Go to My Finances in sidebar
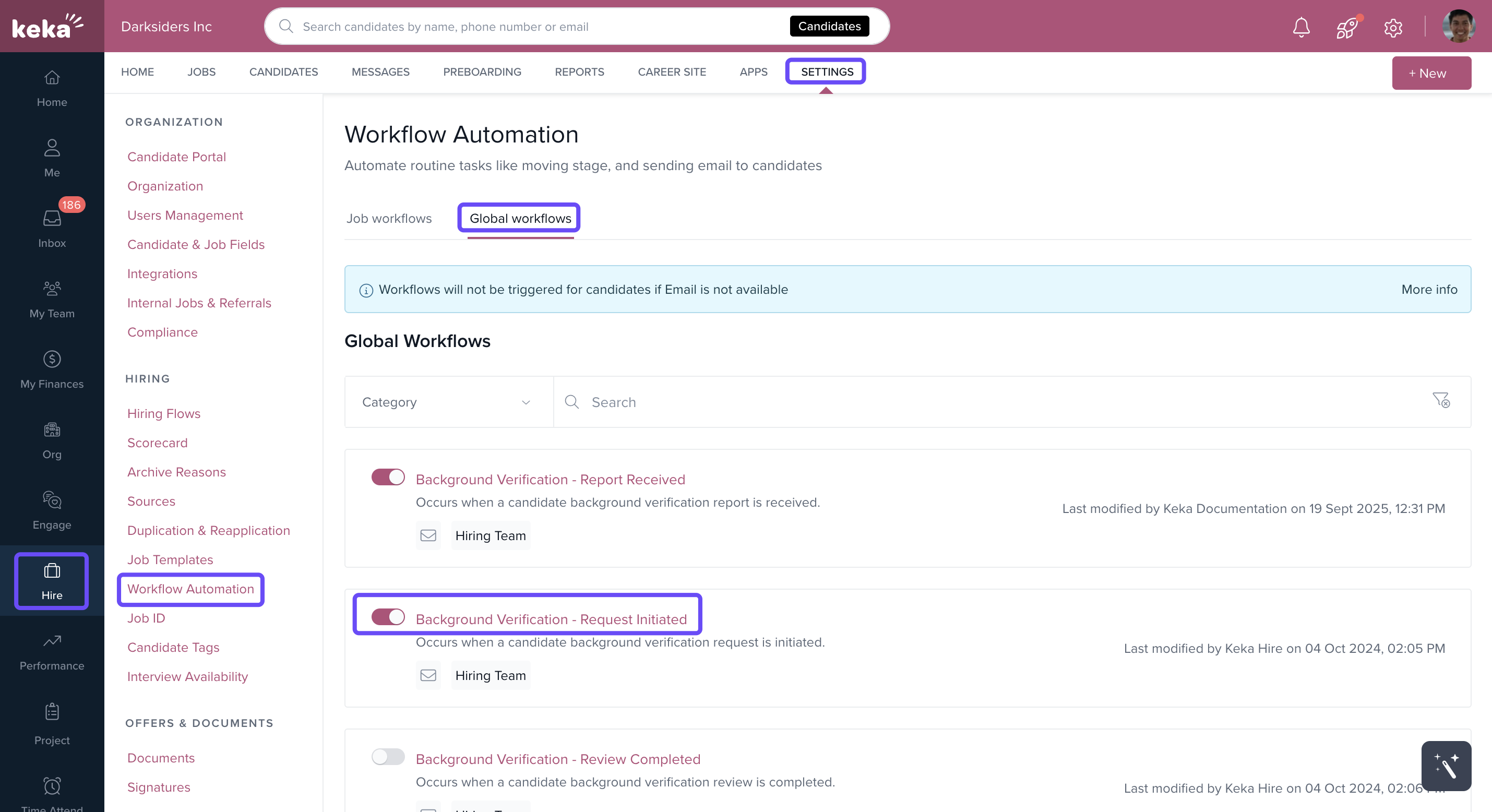This screenshot has height=812, width=1492. coord(52,369)
